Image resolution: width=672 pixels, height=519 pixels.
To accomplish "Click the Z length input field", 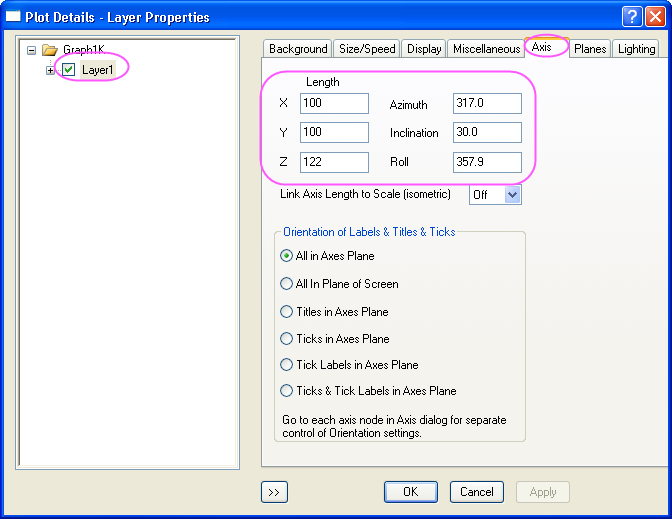I will pyautogui.click(x=334, y=162).
